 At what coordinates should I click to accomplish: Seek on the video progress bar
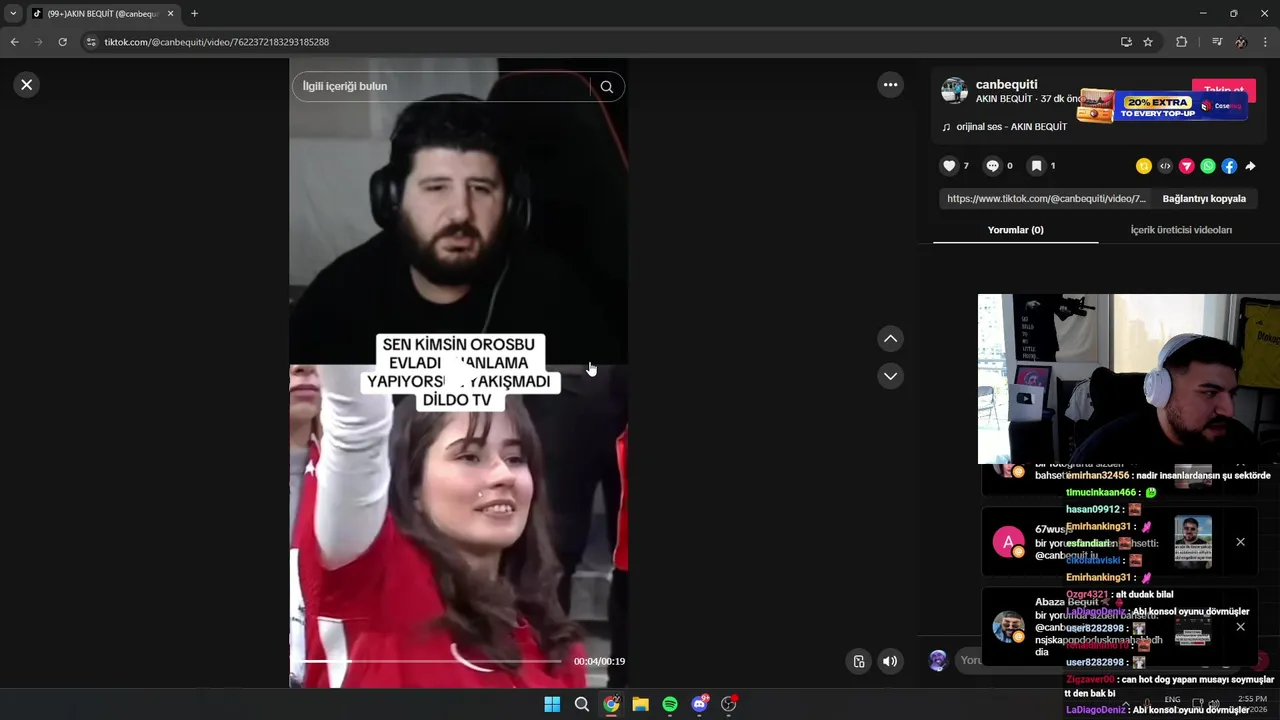(x=430, y=661)
